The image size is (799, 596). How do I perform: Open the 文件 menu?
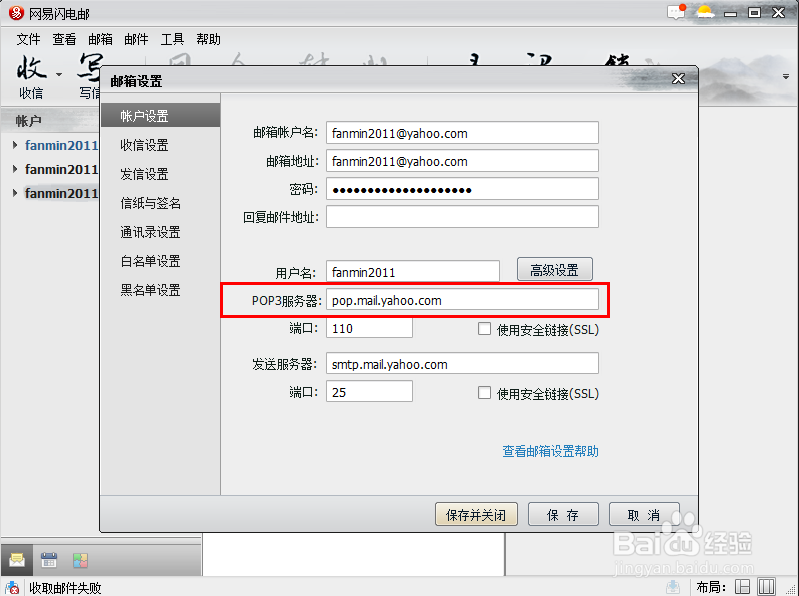click(x=28, y=39)
